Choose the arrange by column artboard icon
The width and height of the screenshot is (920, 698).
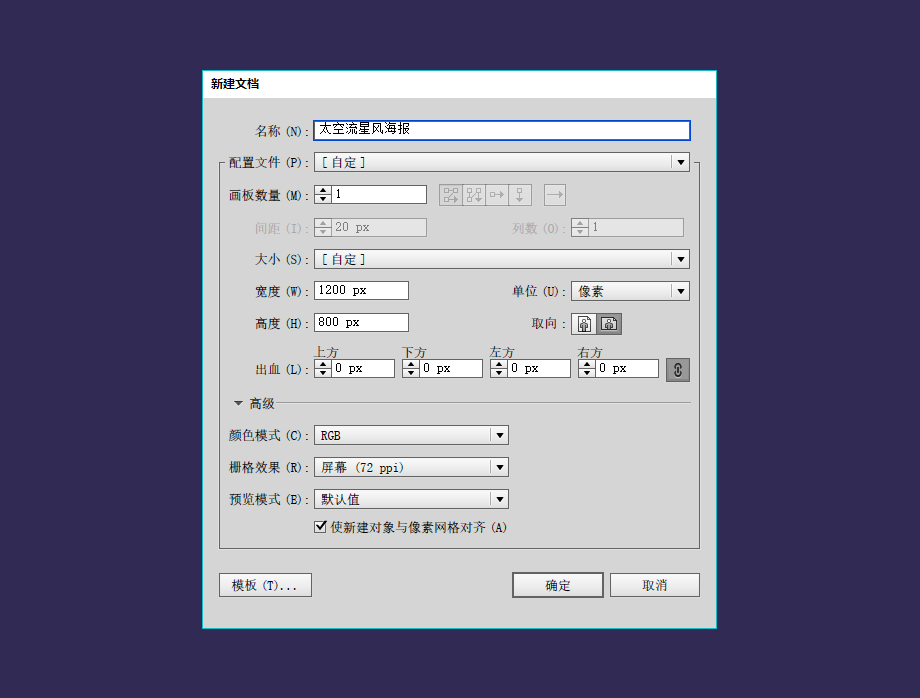[x=520, y=195]
